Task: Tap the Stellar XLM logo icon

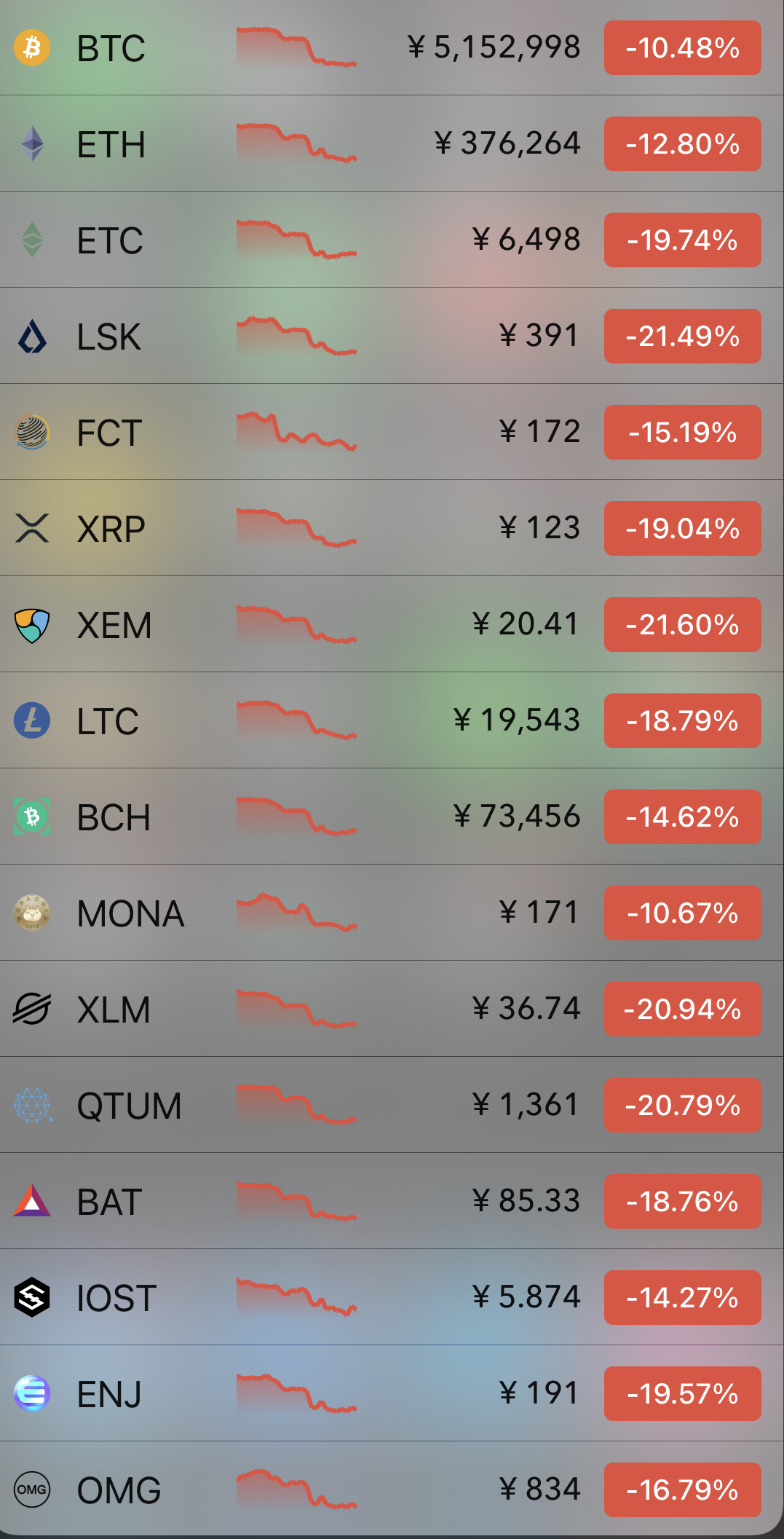Action: [32, 1009]
